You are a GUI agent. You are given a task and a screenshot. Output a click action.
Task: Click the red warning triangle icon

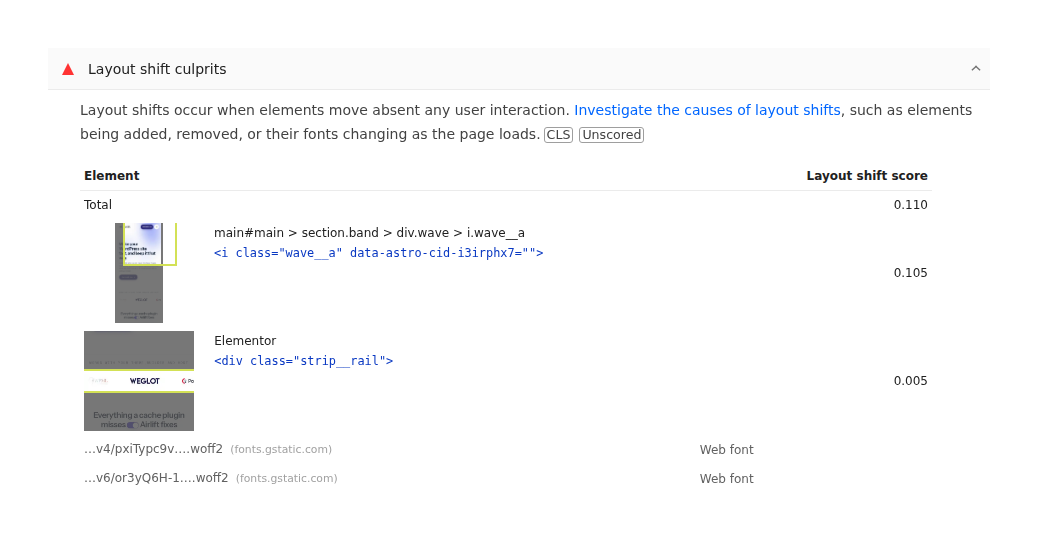point(68,70)
